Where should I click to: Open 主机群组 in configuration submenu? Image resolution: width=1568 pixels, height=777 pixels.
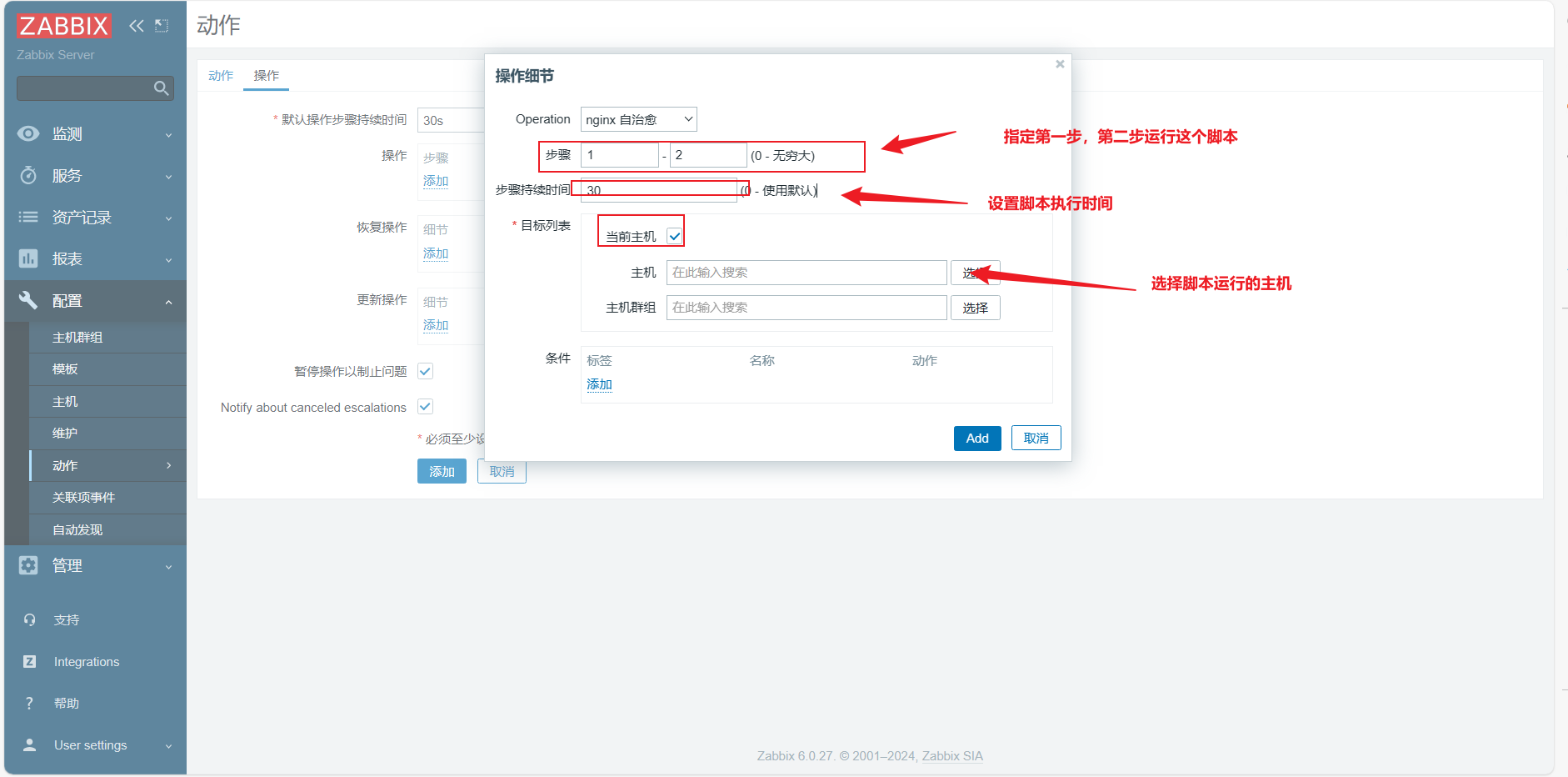108,337
